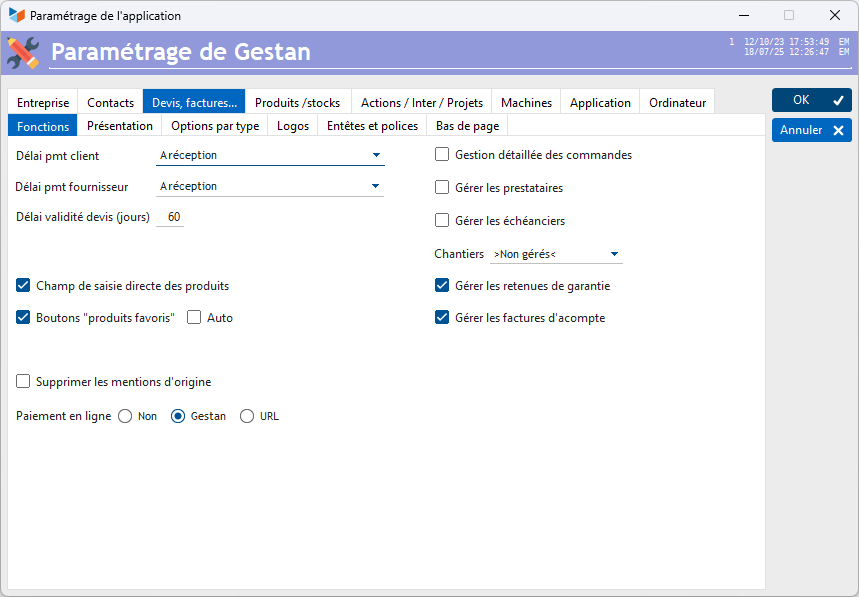
Task: Click the wrench and pencil settings icon
Action: (x=23, y=52)
